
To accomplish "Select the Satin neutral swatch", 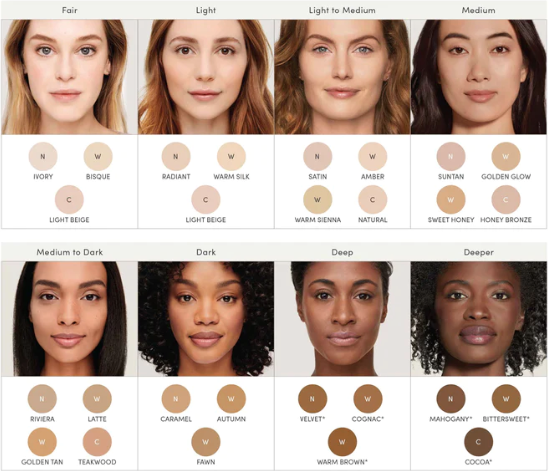I will [x=317, y=157].
